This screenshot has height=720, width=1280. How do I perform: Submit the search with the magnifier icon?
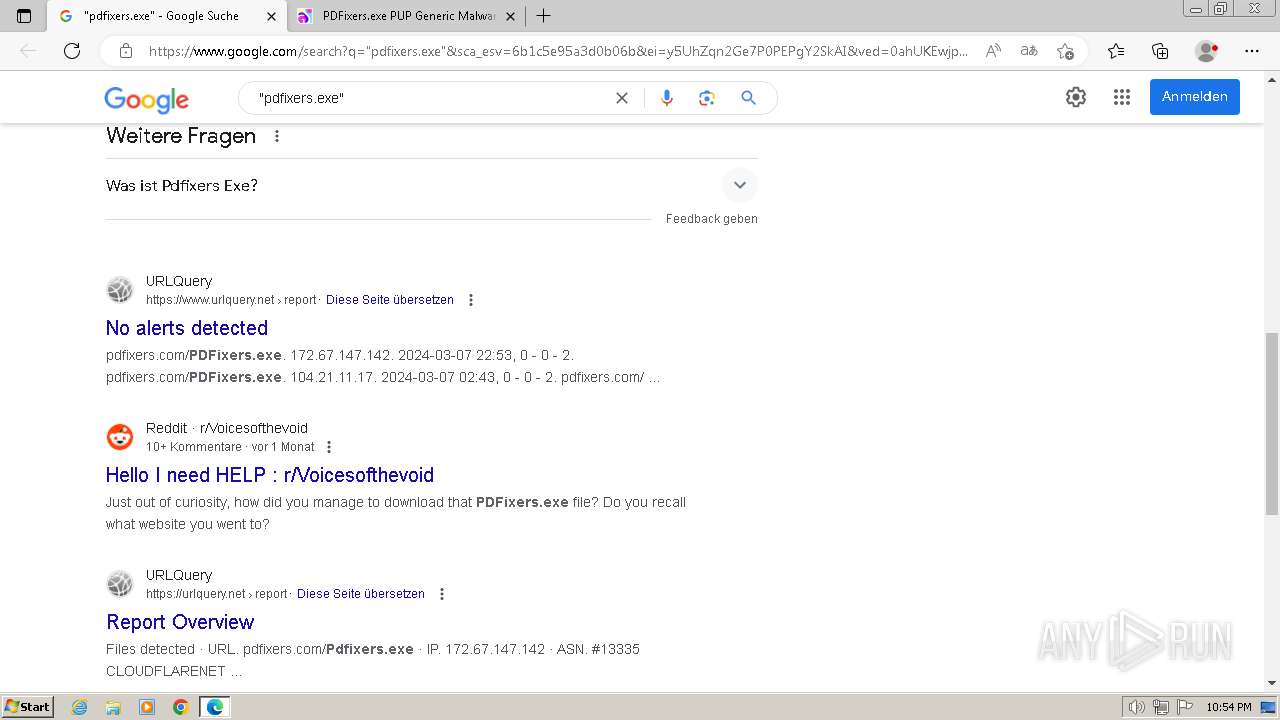click(748, 98)
